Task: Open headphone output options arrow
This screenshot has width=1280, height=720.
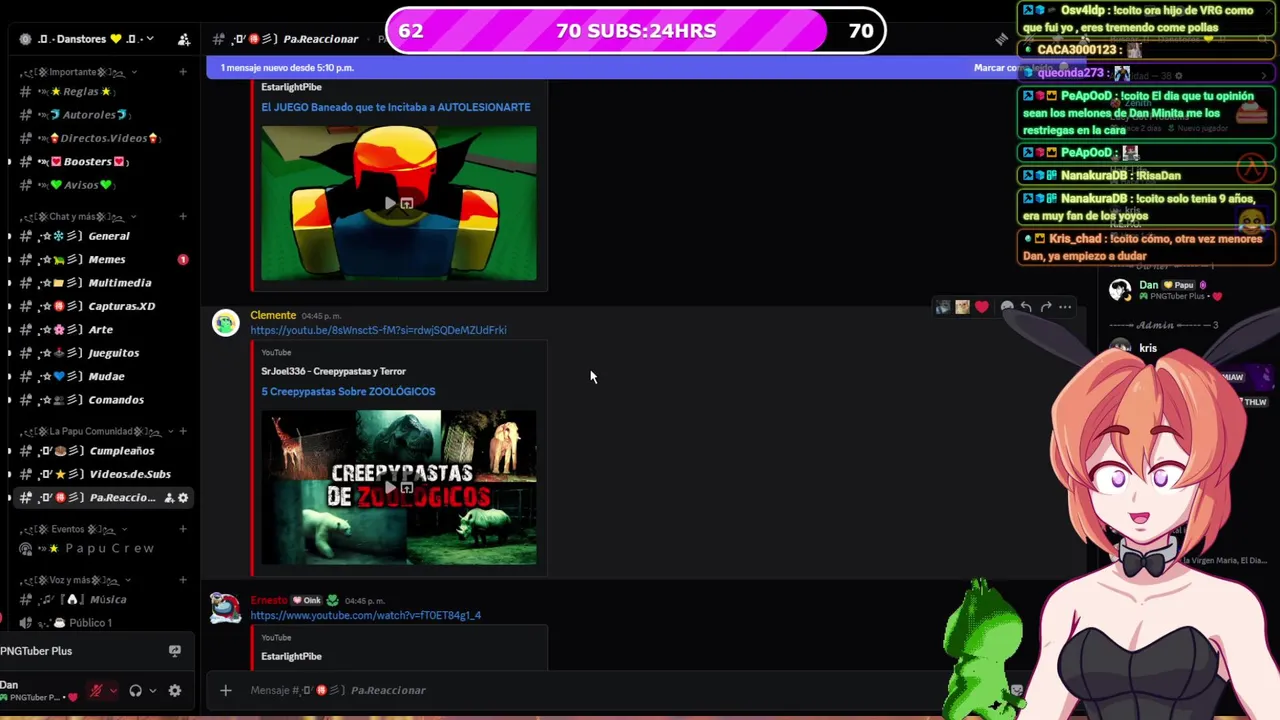Action: pos(152,690)
